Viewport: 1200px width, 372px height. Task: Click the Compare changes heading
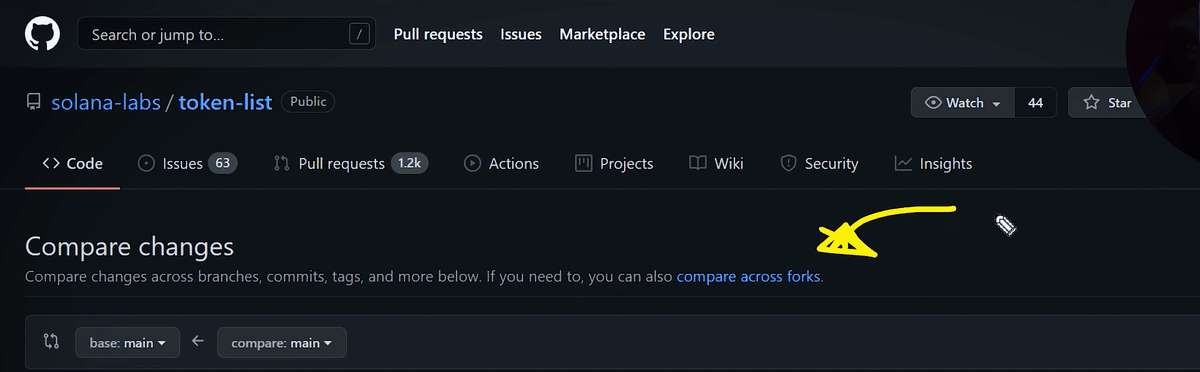point(129,246)
